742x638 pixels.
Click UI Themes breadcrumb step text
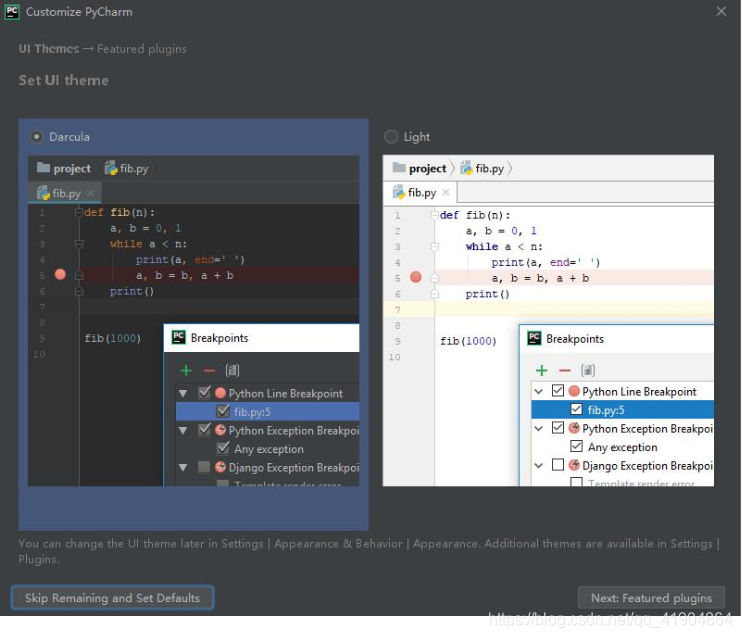coord(49,49)
